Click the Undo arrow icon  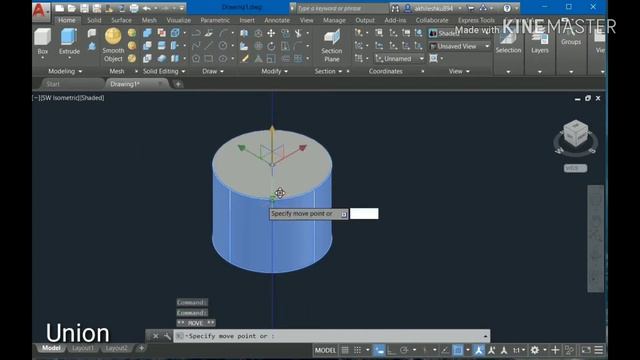(x=147, y=8)
